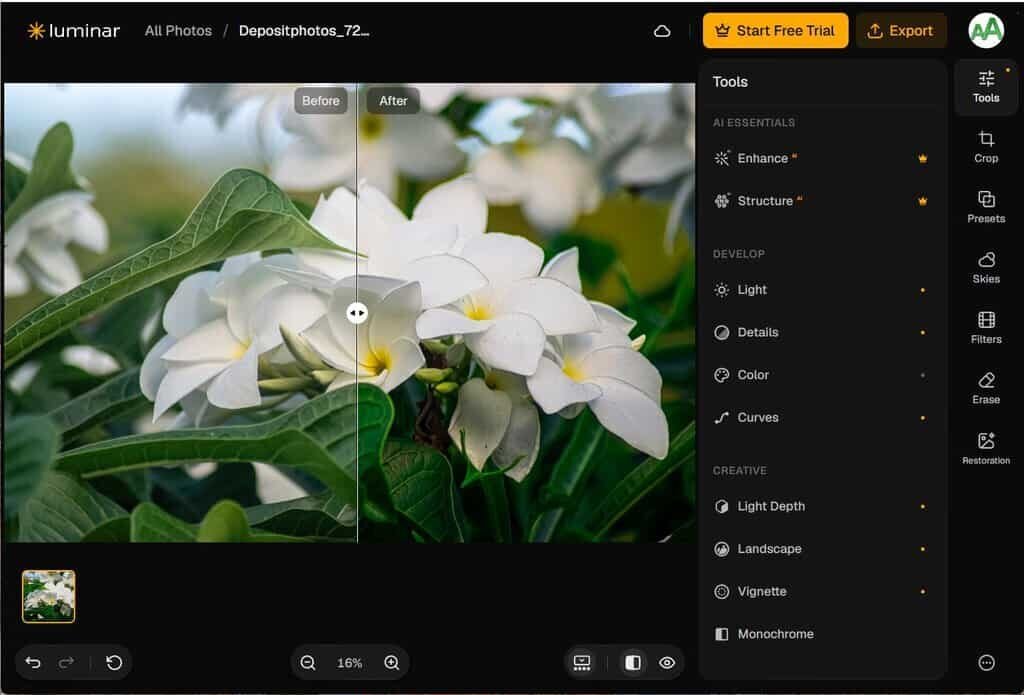Select the Erase tool
Viewport: 1024px width, 695px height.
tap(985, 388)
